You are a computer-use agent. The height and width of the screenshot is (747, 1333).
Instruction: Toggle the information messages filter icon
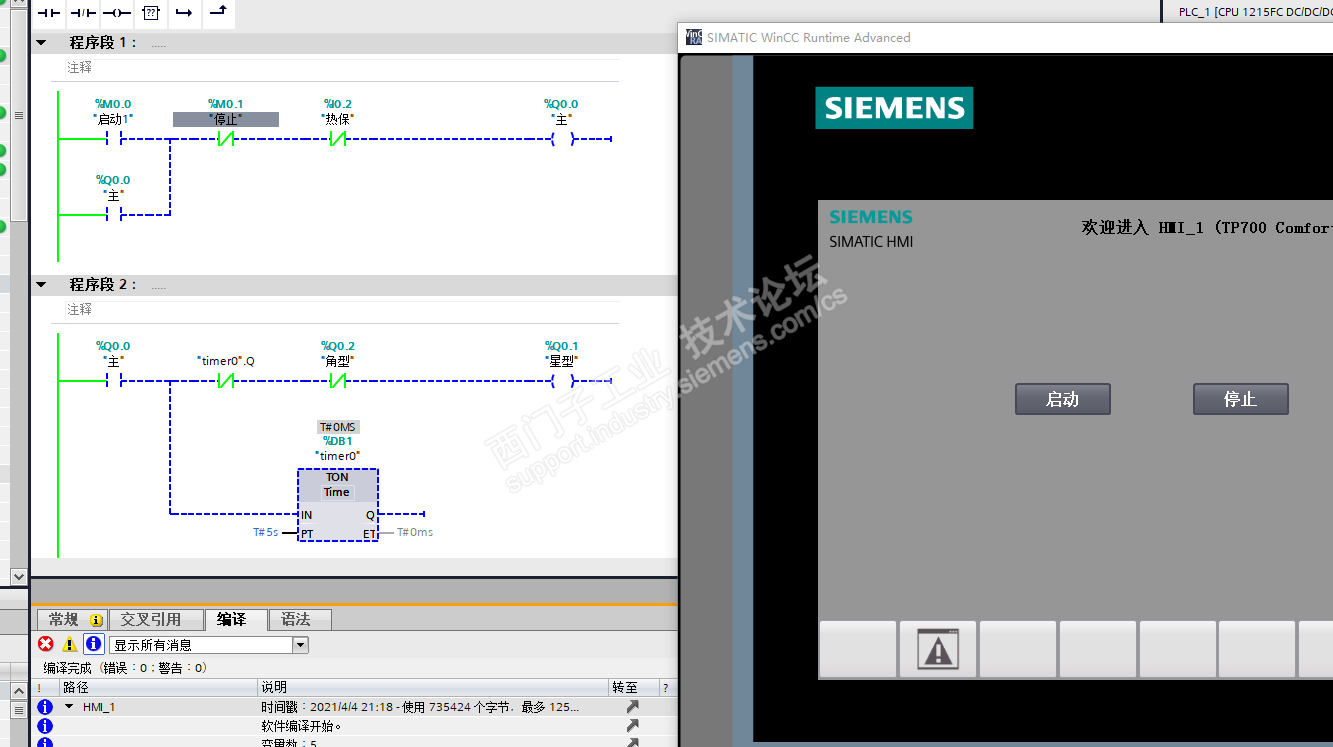(93, 644)
